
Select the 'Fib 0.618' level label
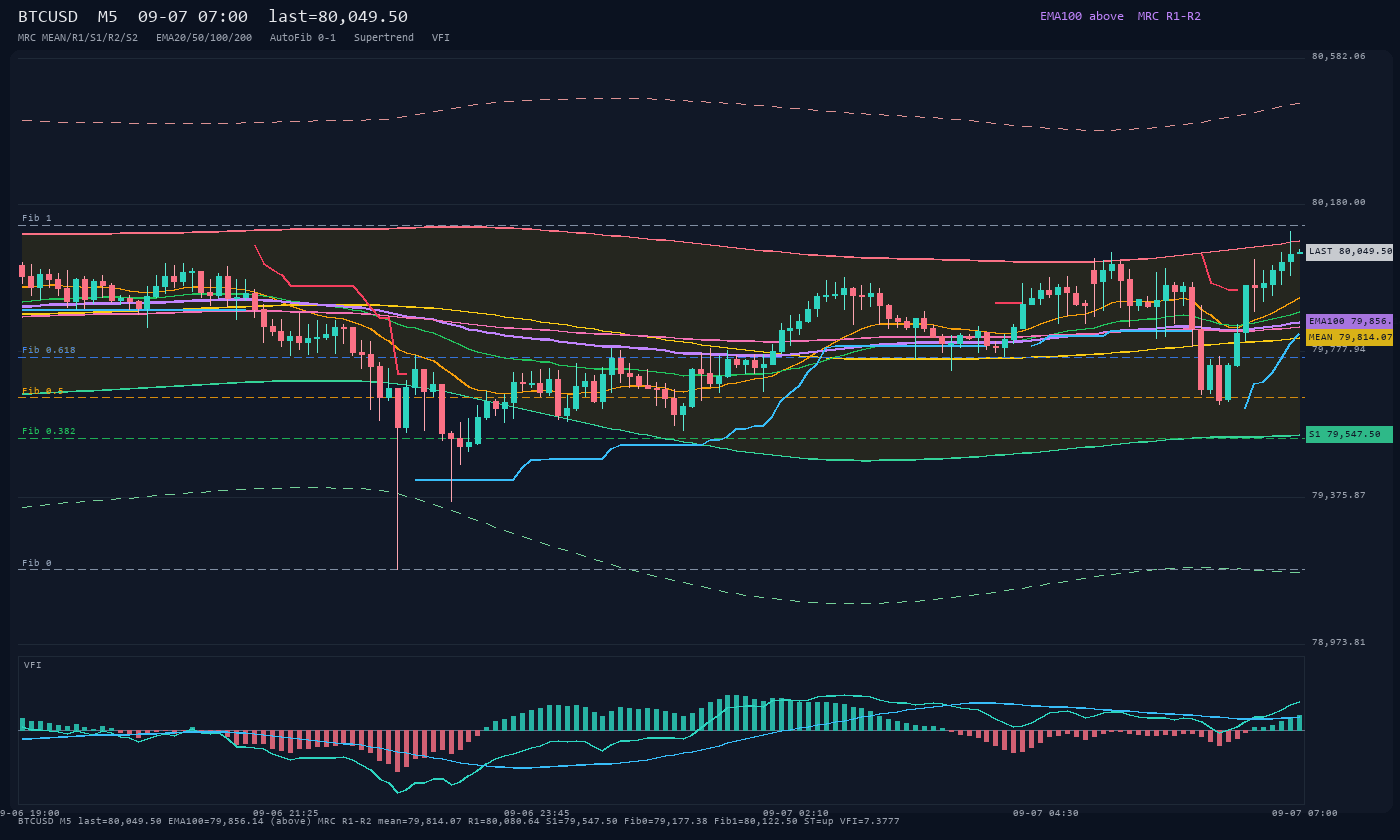point(49,351)
